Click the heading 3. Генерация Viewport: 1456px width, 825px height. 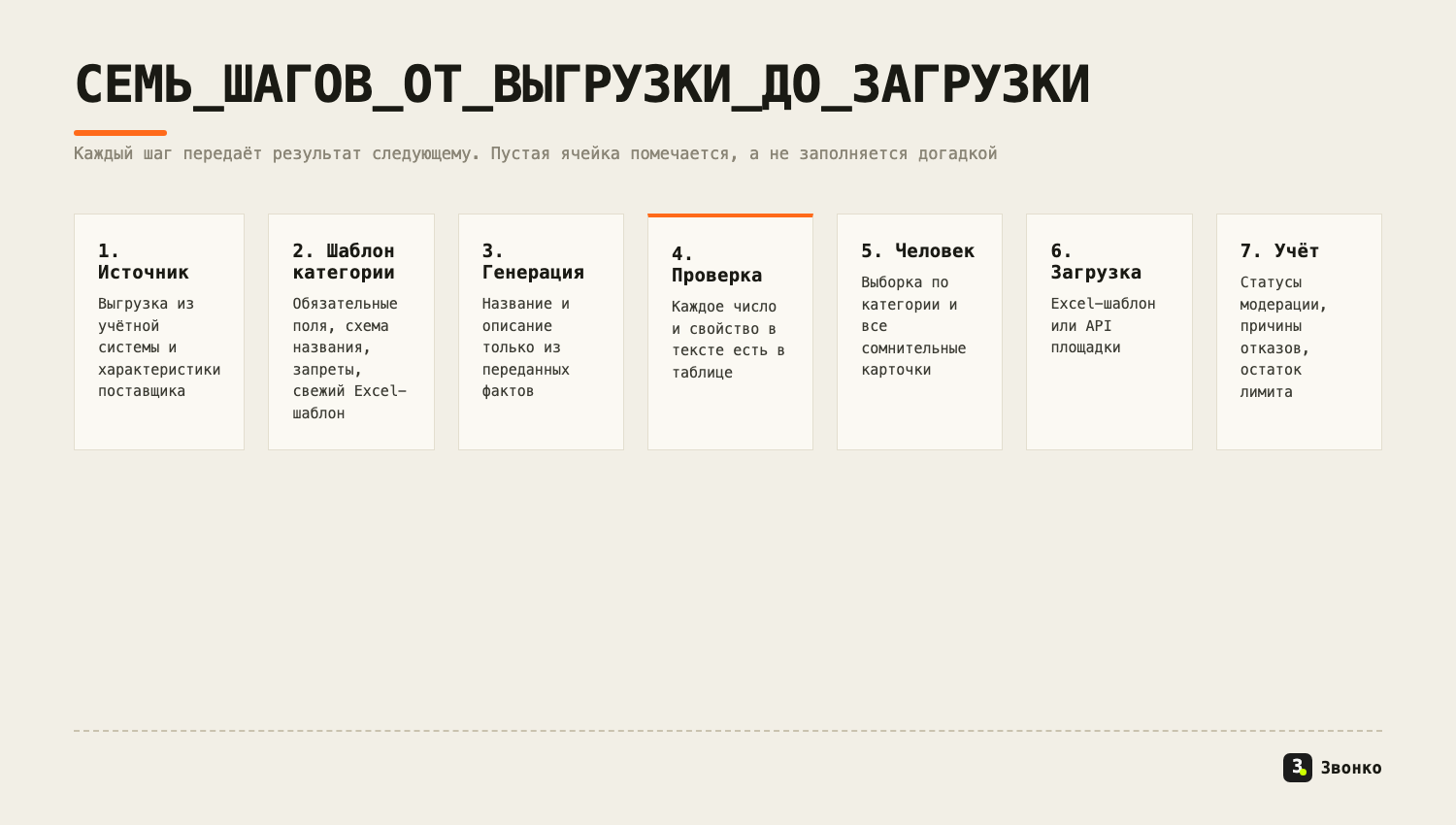coord(533,261)
